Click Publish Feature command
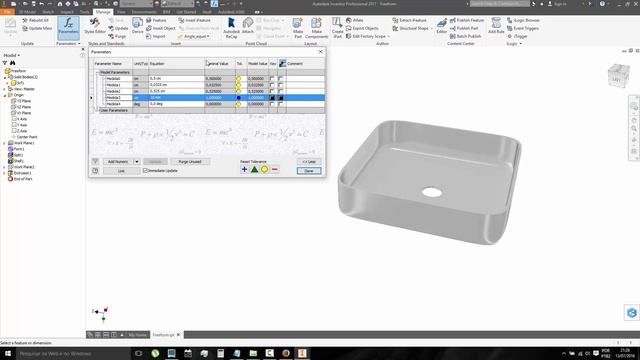Viewport: 640px width, 360px height. pos(467,20)
